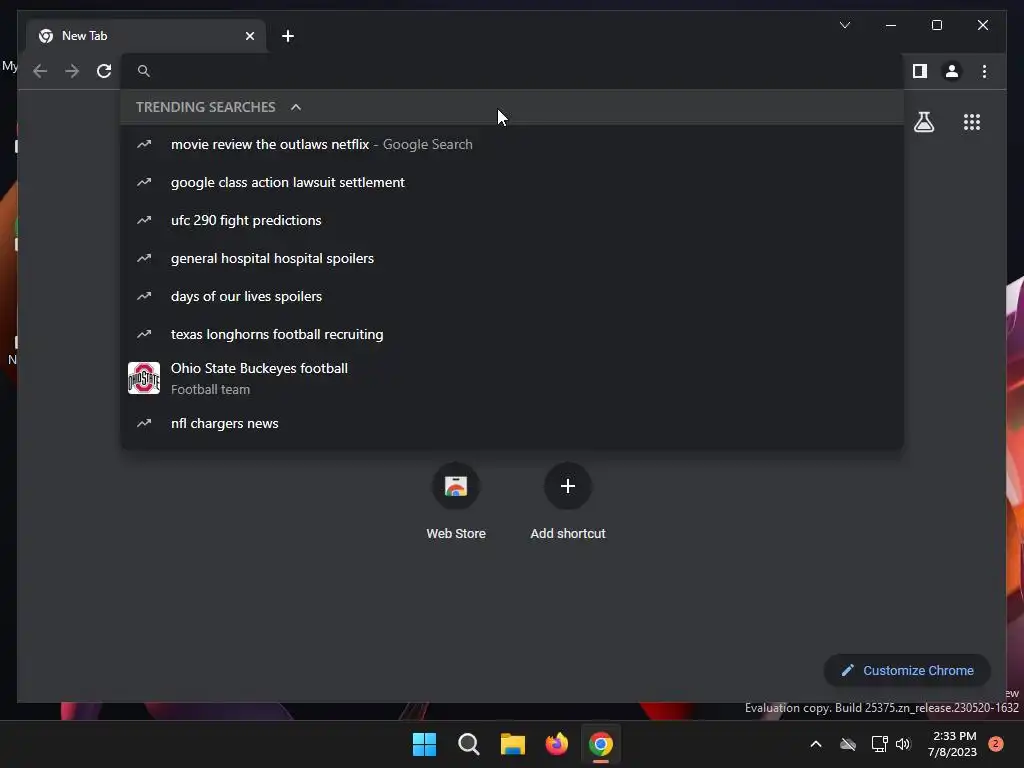The width and height of the screenshot is (1024, 768).
Task: Select "google class action lawsuit settlement" suggestion
Action: point(512,182)
